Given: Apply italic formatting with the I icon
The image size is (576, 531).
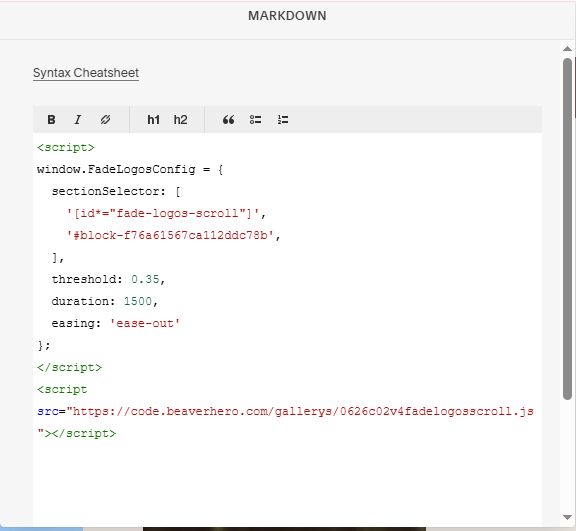Looking at the screenshot, I should pyautogui.click(x=78, y=119).
